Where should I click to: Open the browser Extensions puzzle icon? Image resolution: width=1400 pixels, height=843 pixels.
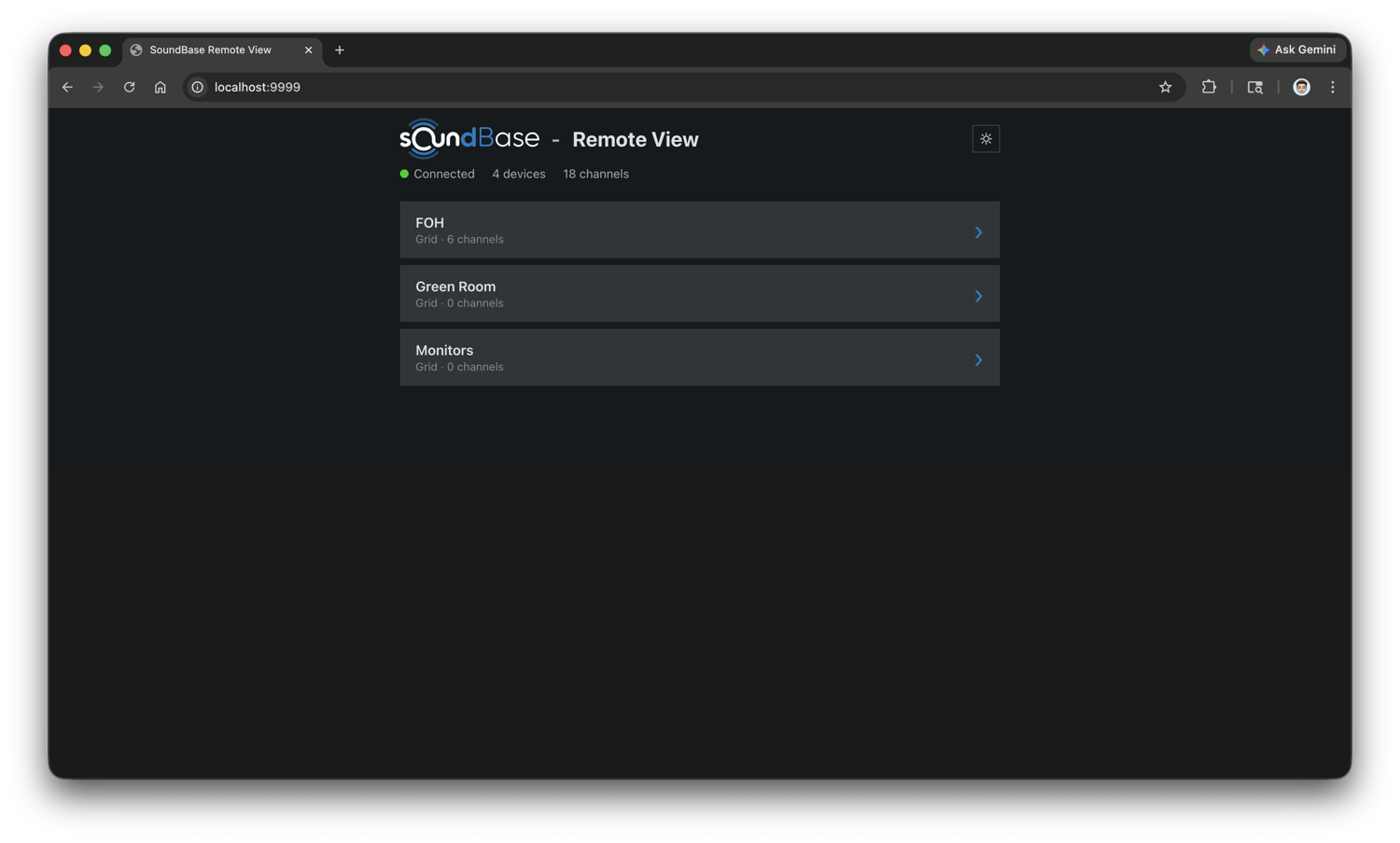pos(1209,87)
